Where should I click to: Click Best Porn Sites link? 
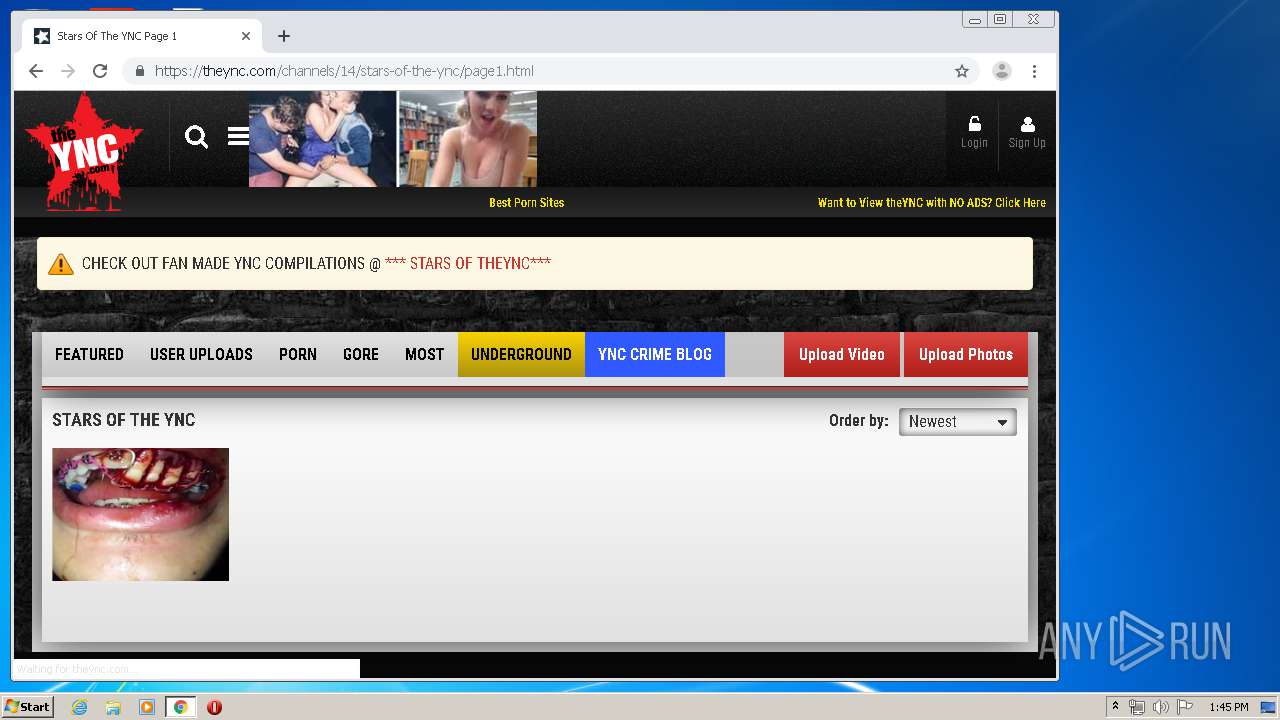coord(527,203)
